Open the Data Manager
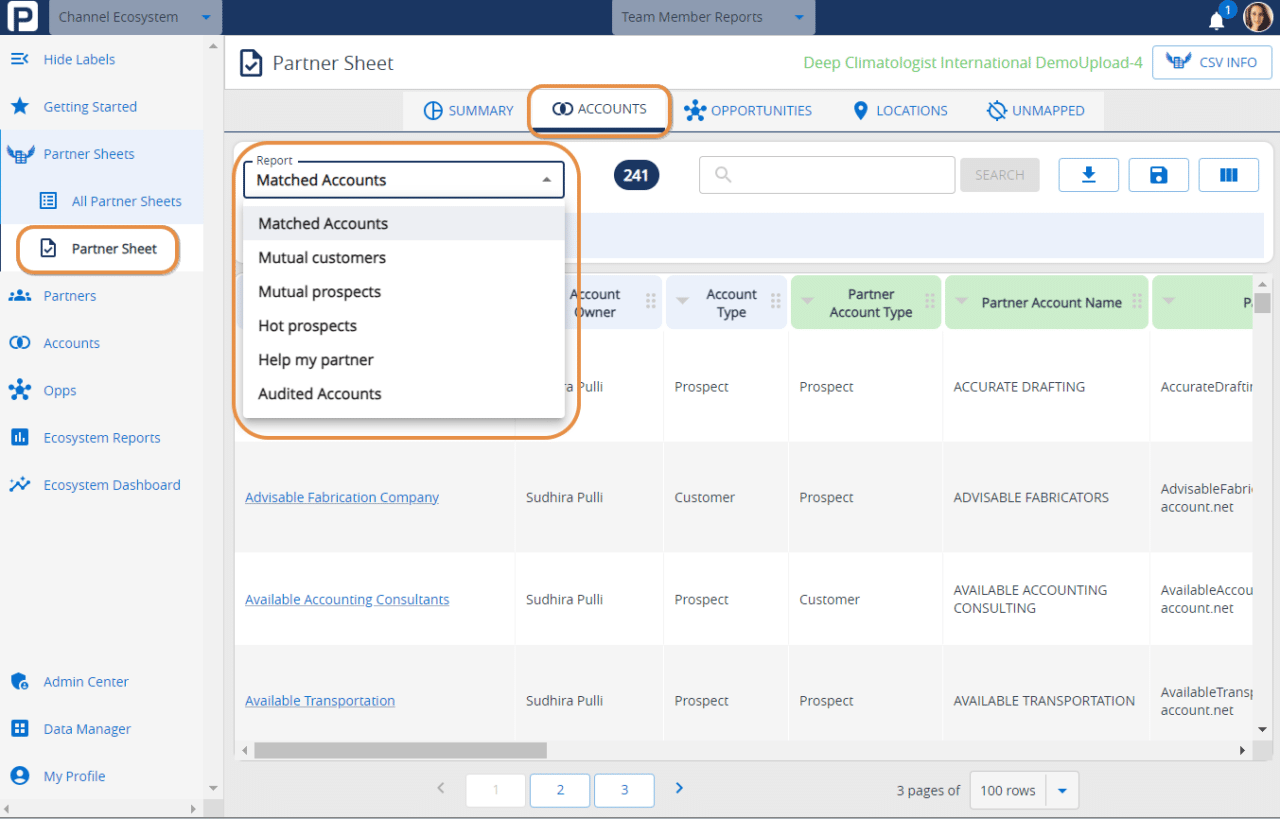 coord(88,728)
